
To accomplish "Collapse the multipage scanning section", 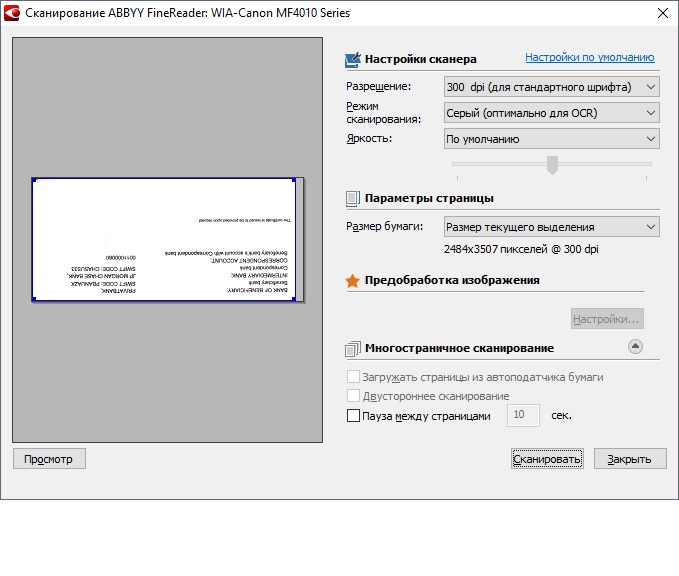I will pyautogui.click(x=635, y=346).
